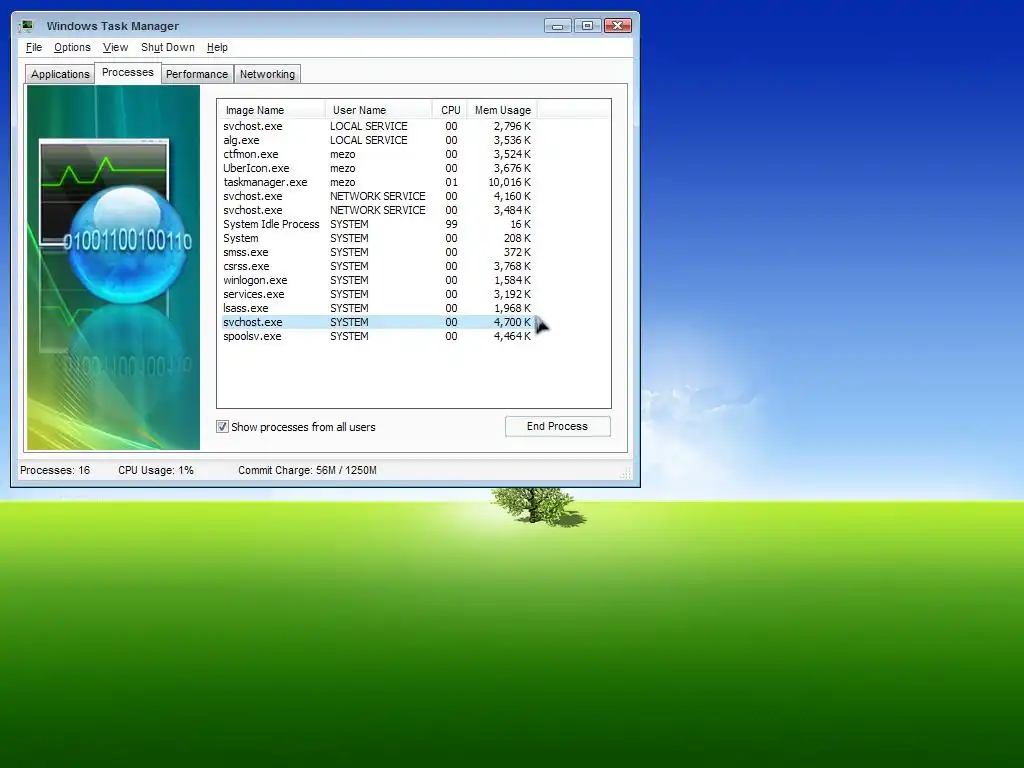Select svchost.exe using 2,796 K memory
The width and height of the screenshot is (1024, 768).
377,126
